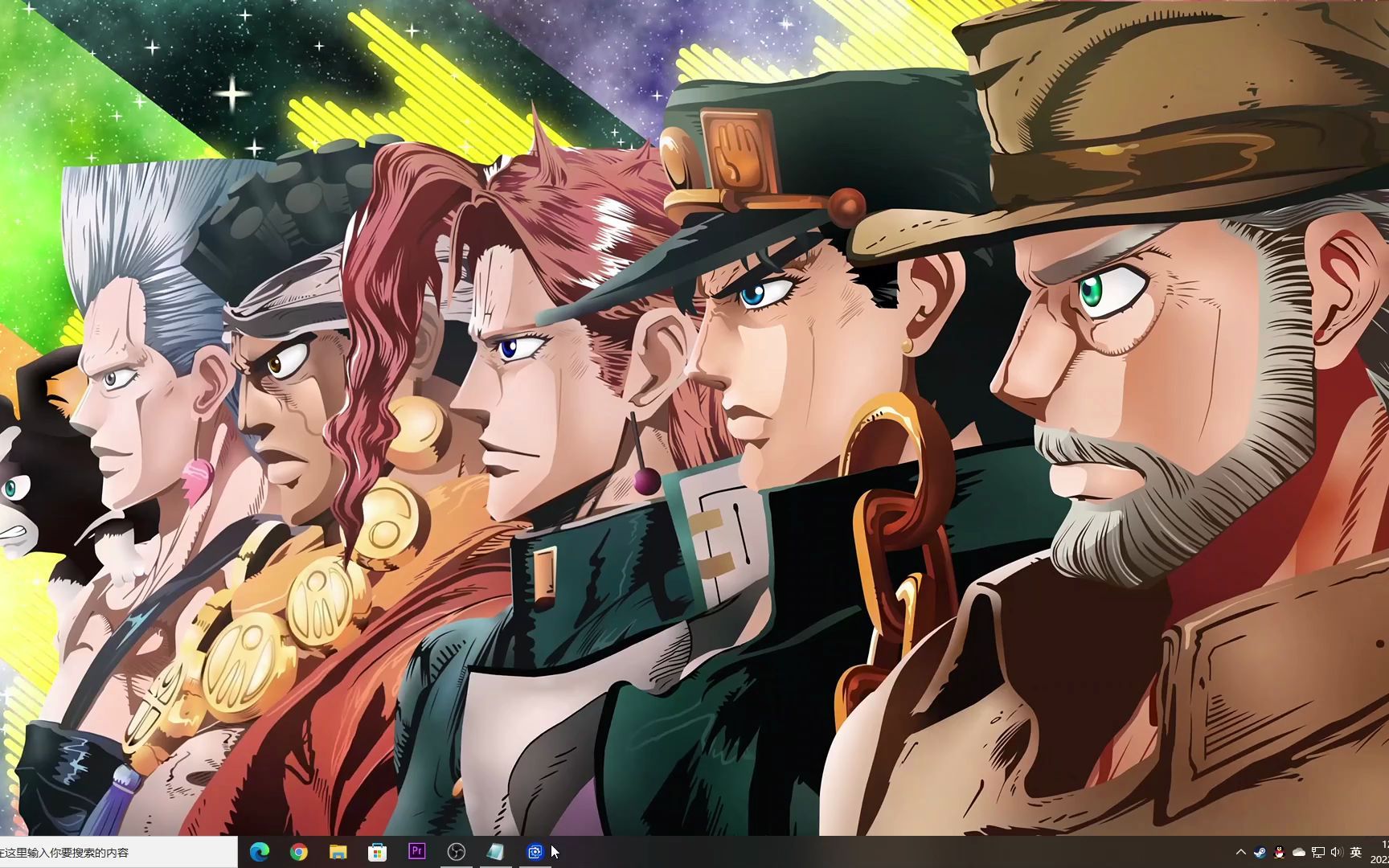Open Steam from the system tray
1389x868 pixels.
[x=1260, y=852]
